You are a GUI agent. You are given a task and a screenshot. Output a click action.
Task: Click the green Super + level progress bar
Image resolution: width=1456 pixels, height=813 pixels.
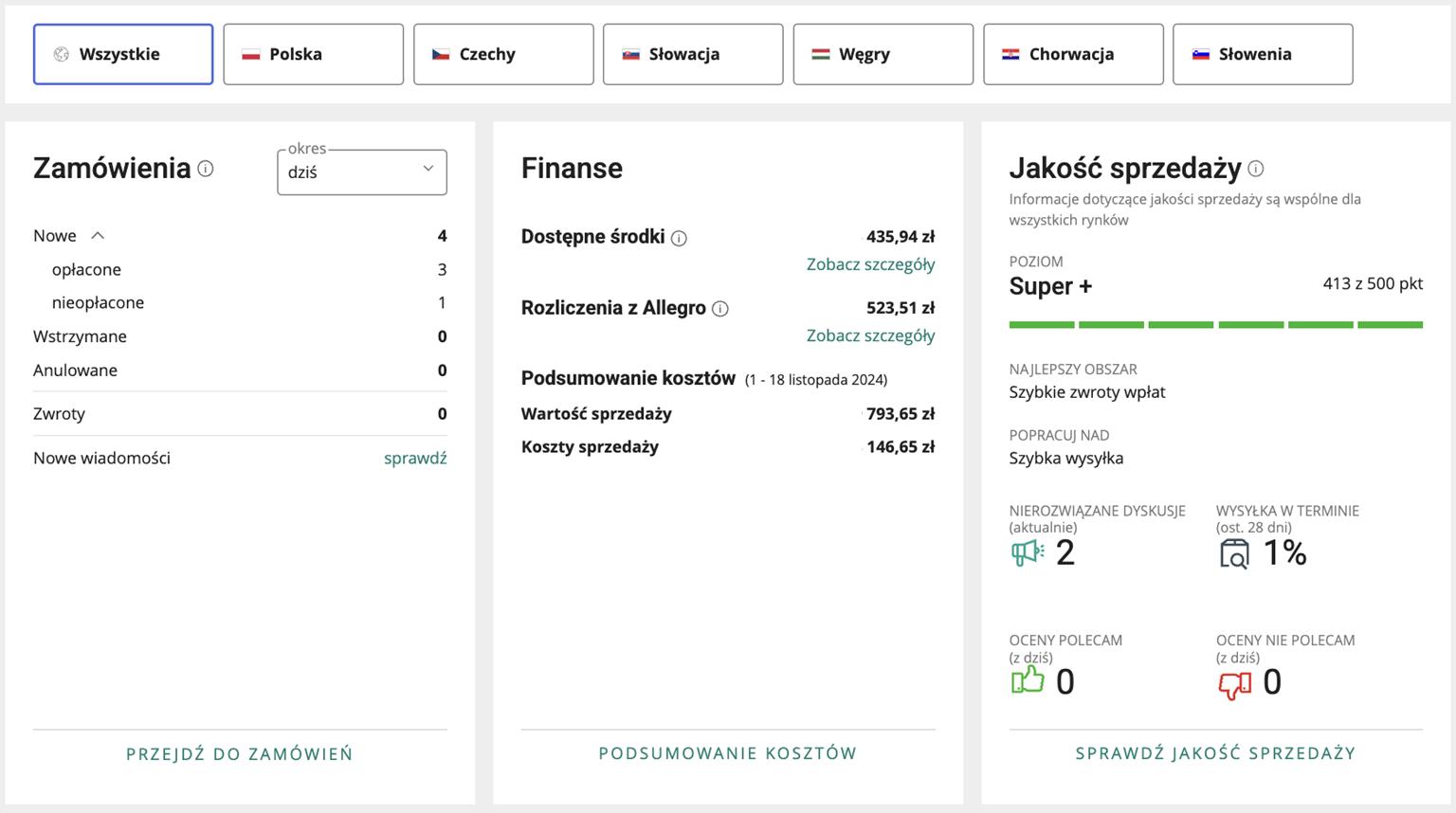1215,325
